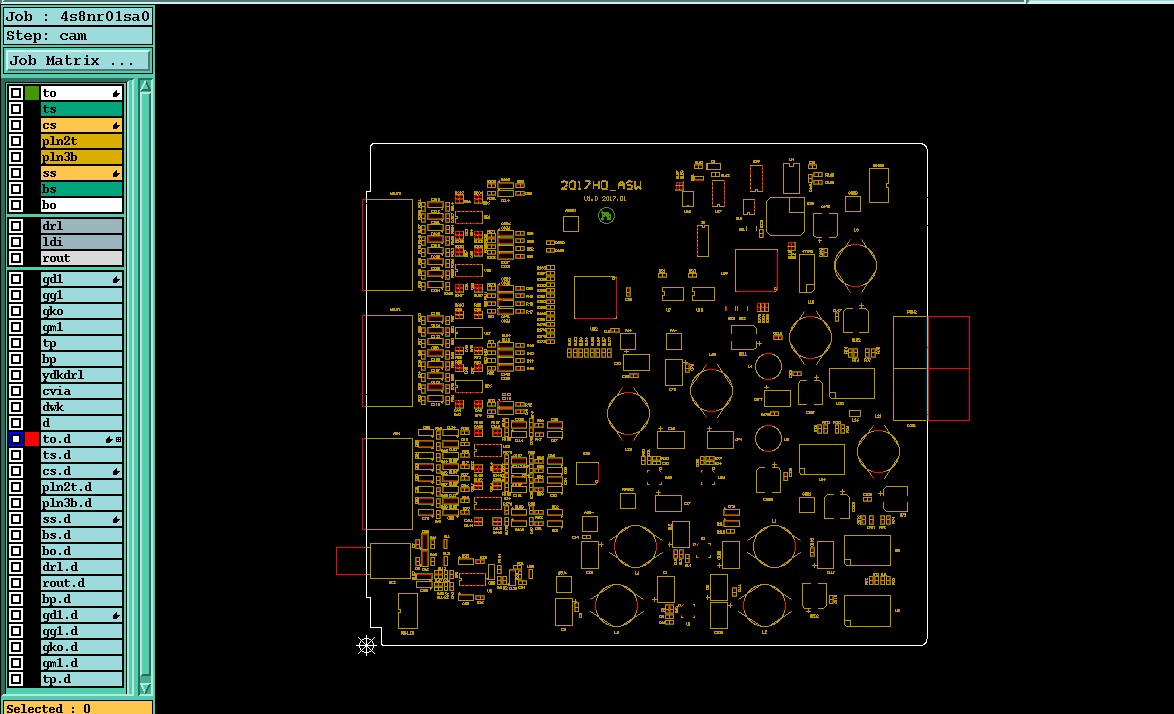Click the layer list vertical scrollbar track

pos(145,388)
